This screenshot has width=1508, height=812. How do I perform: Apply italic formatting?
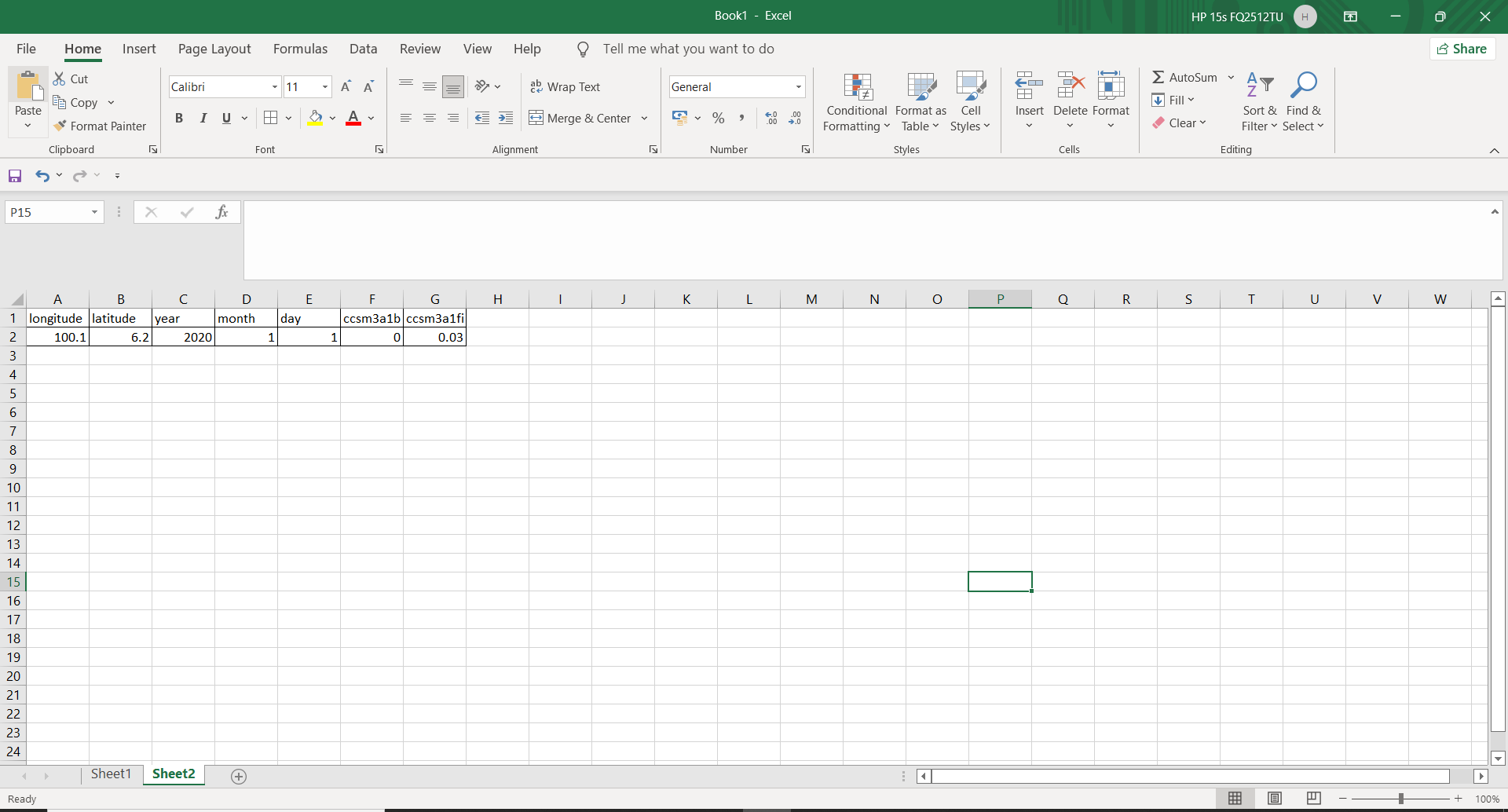click(x=203, y=118)
